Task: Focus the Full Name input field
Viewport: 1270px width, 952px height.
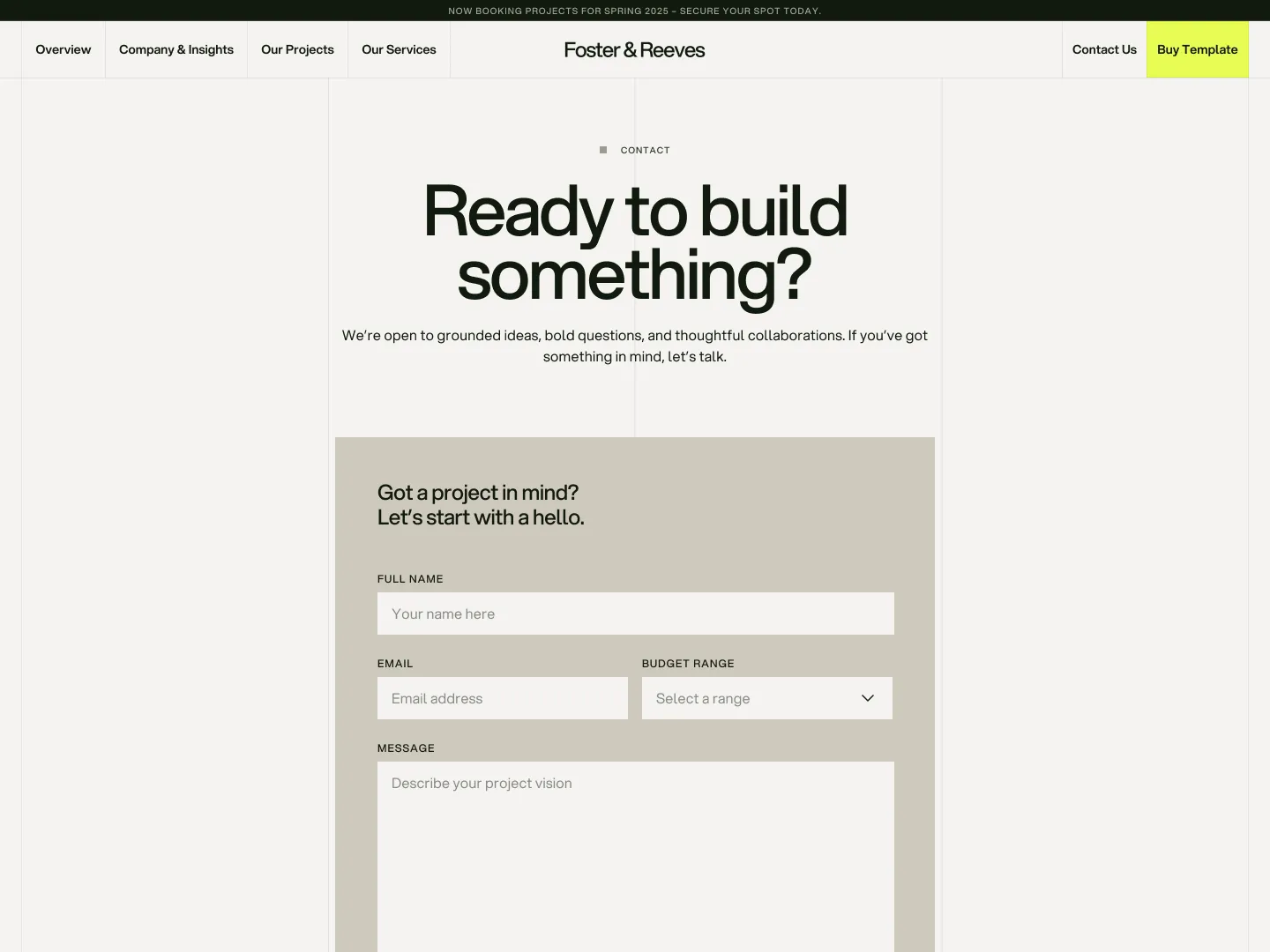Action: click(x=636, y=614)
